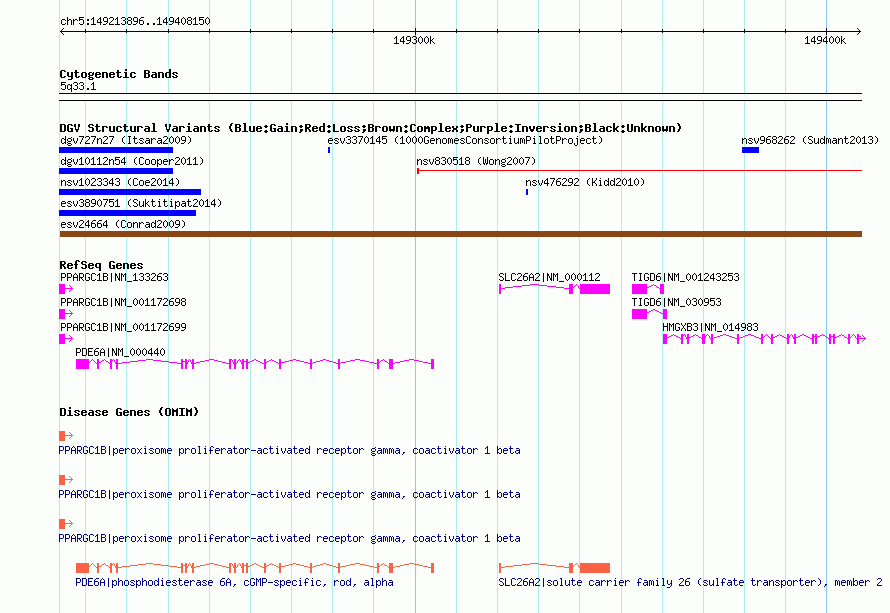Screen dimensions: 890x613
Task: Open the dgv727n27 (Itsara2009) label
Action: 126,140
